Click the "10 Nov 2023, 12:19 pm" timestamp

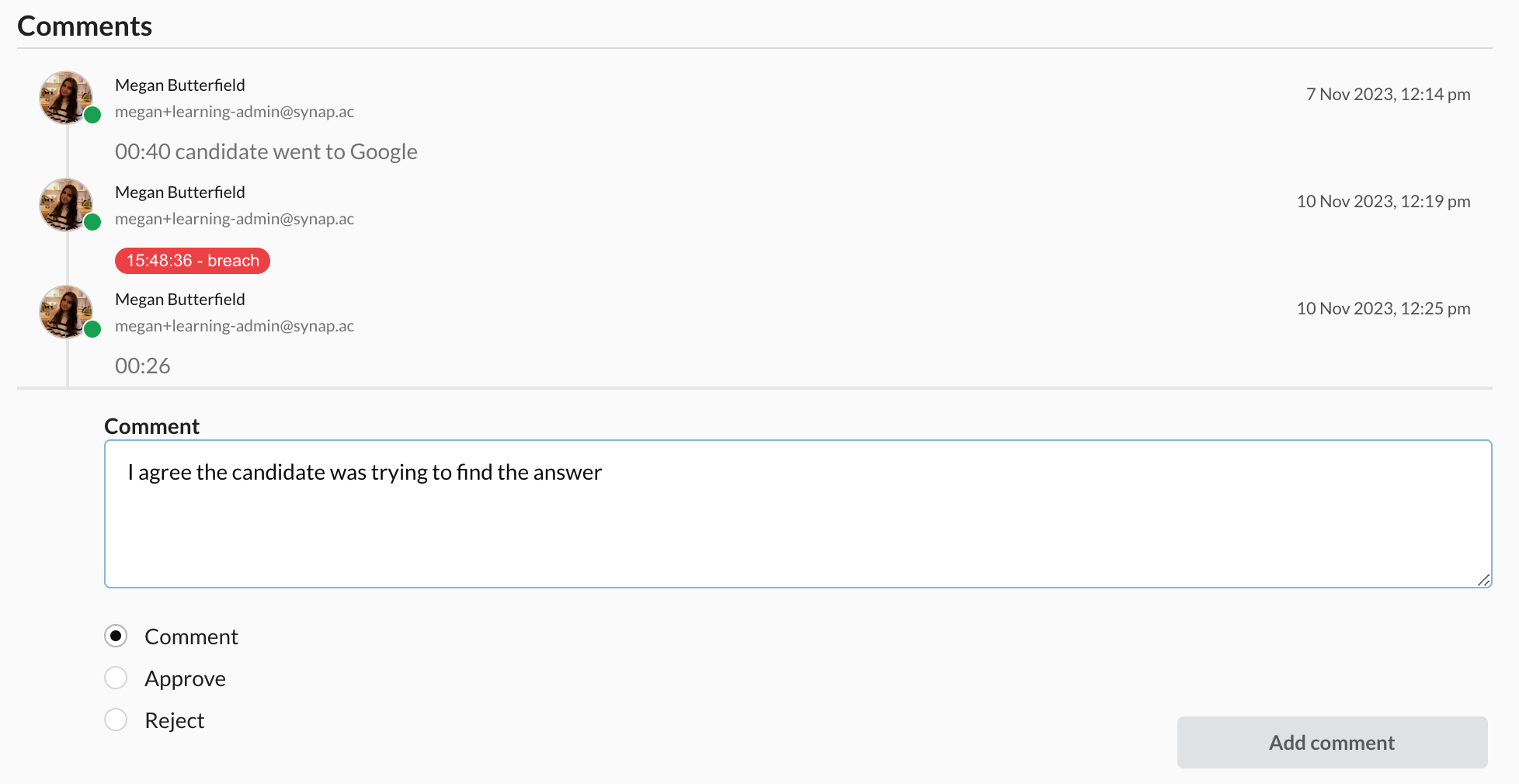coord(1383,202)
